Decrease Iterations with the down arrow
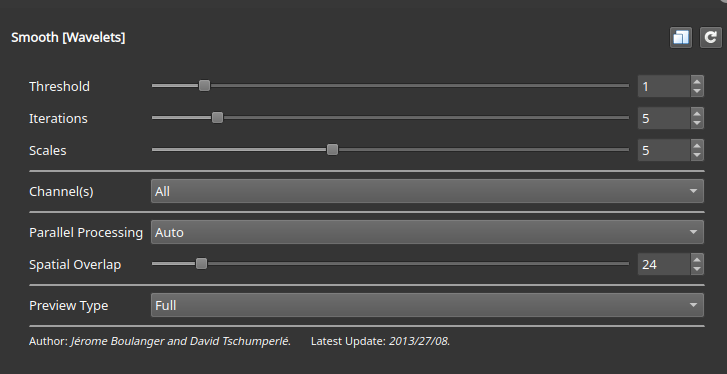This screenshot has width=727, height=374. tap(696, 123)
